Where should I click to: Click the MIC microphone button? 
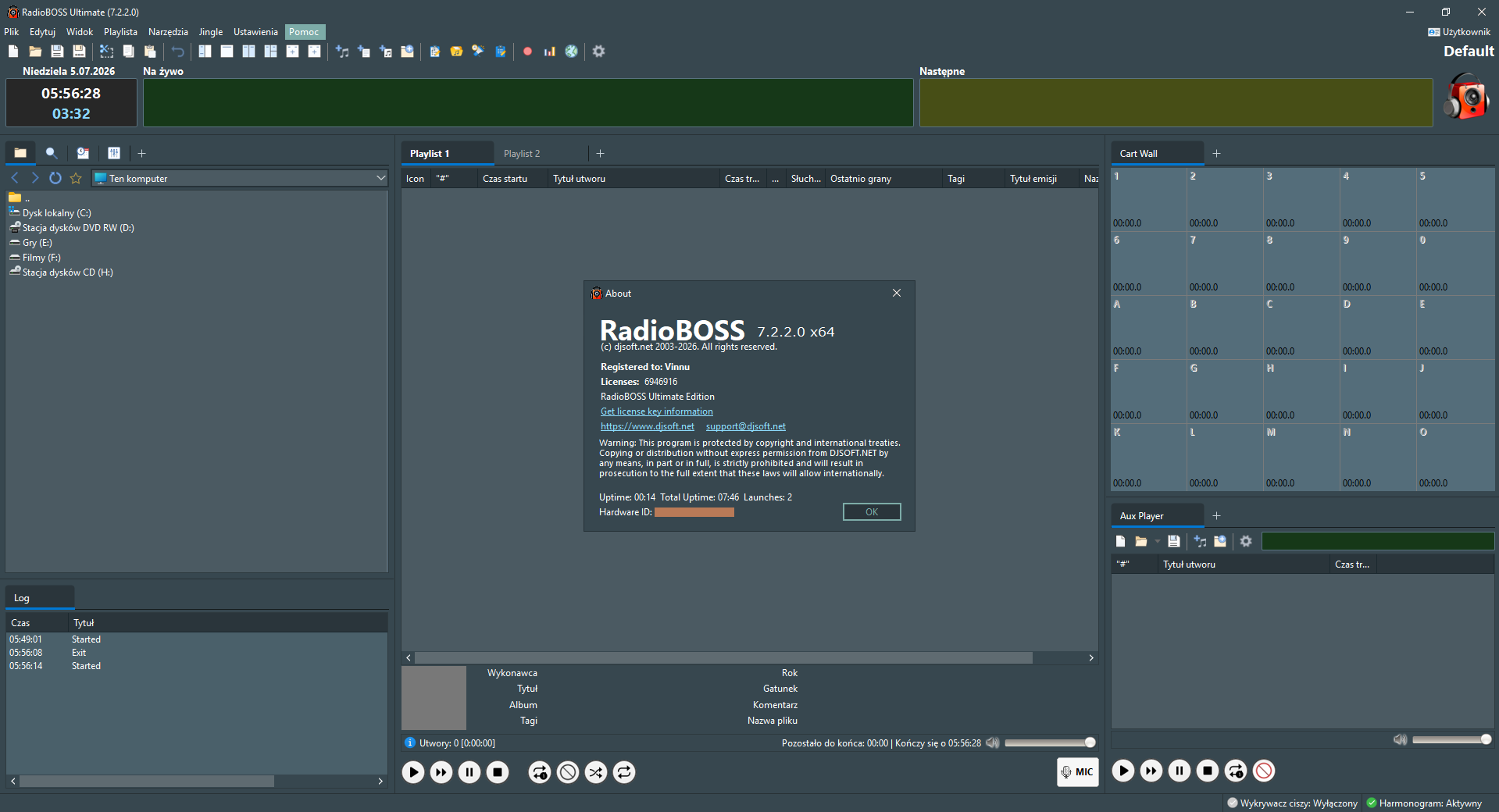(1077, 771)
